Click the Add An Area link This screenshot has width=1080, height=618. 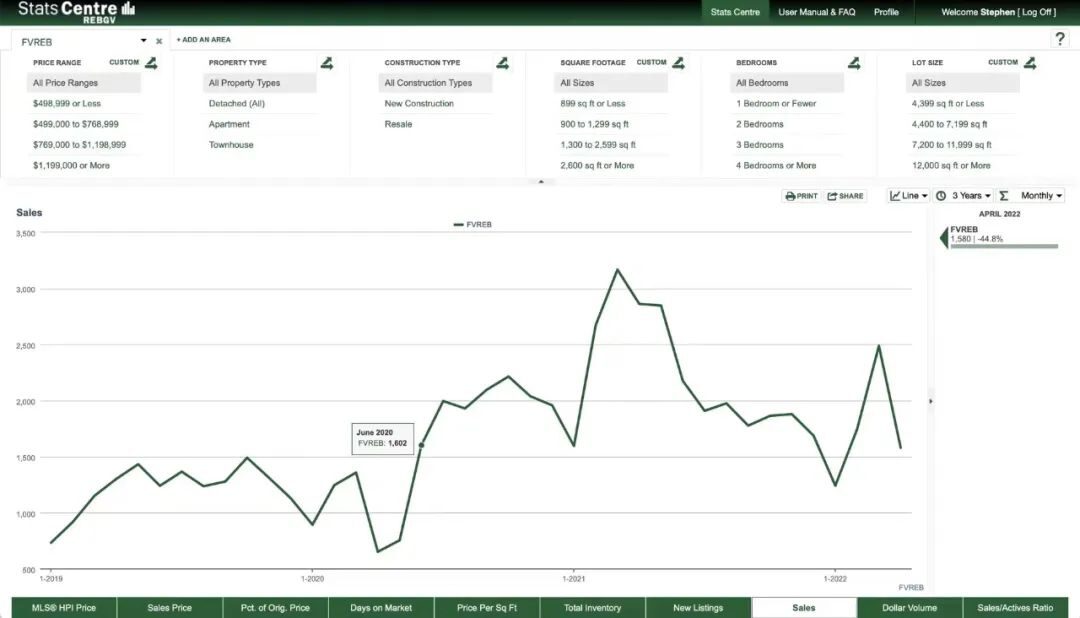pyautogui.click(x=204, y=39)
